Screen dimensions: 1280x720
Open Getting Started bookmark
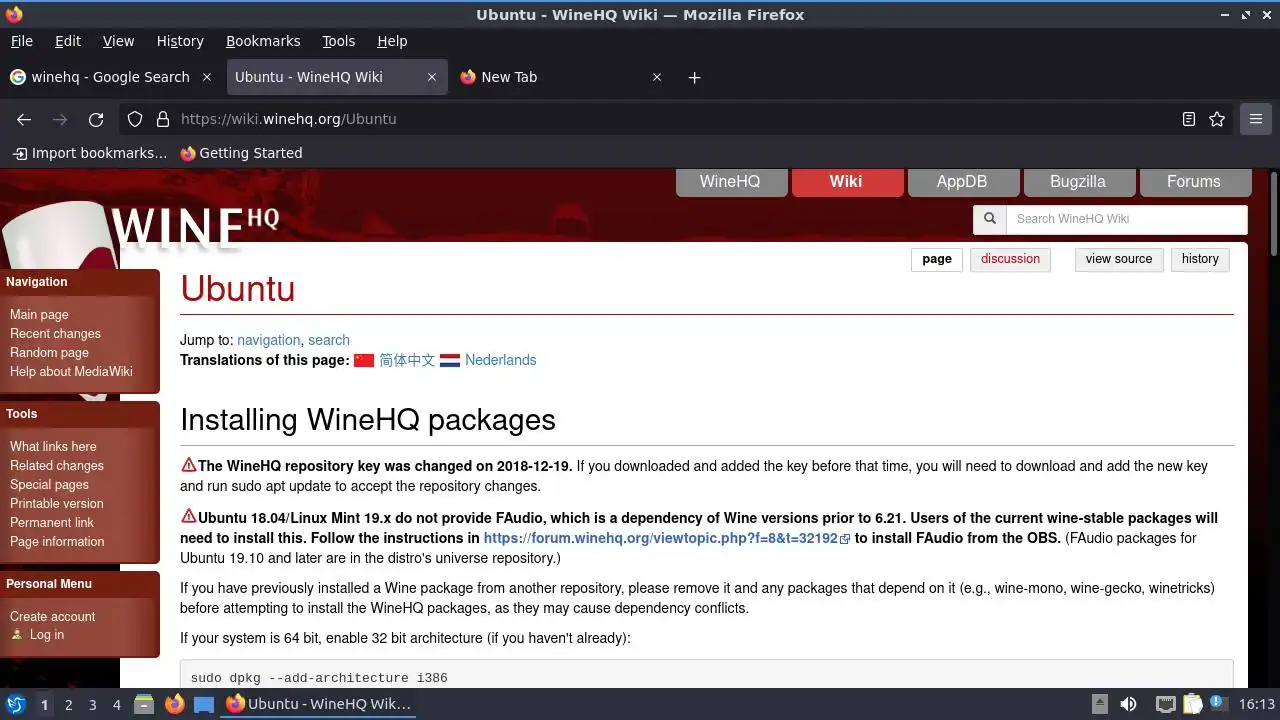pyautogui.click(x=241, y=153)
